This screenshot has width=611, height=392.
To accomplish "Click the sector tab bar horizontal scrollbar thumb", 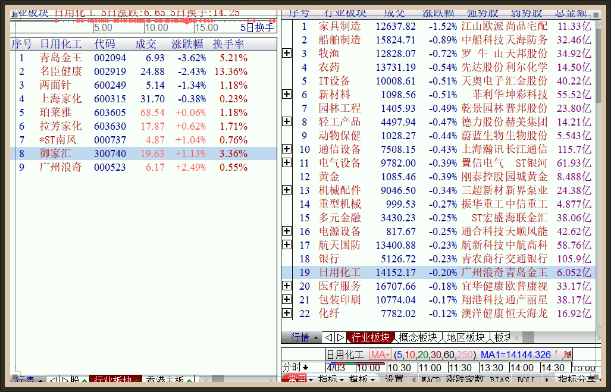I will [528, 337].
